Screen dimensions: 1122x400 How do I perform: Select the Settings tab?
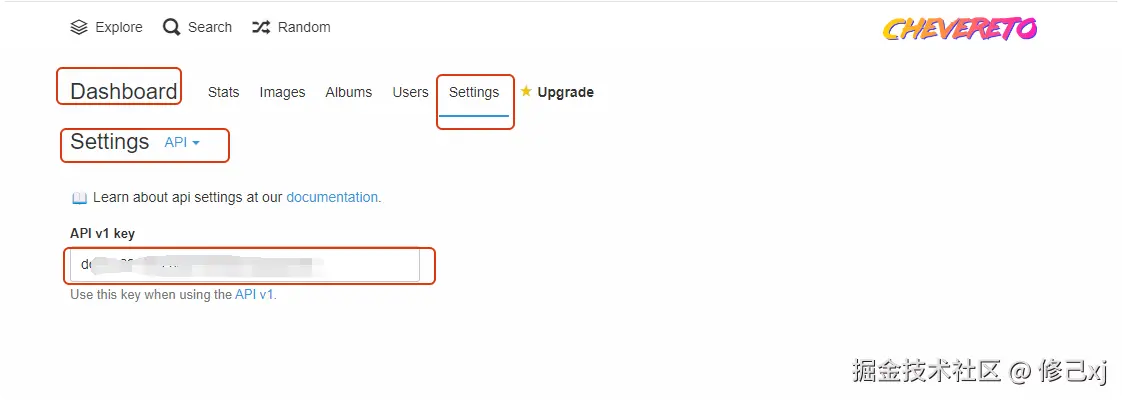(474, 92)
